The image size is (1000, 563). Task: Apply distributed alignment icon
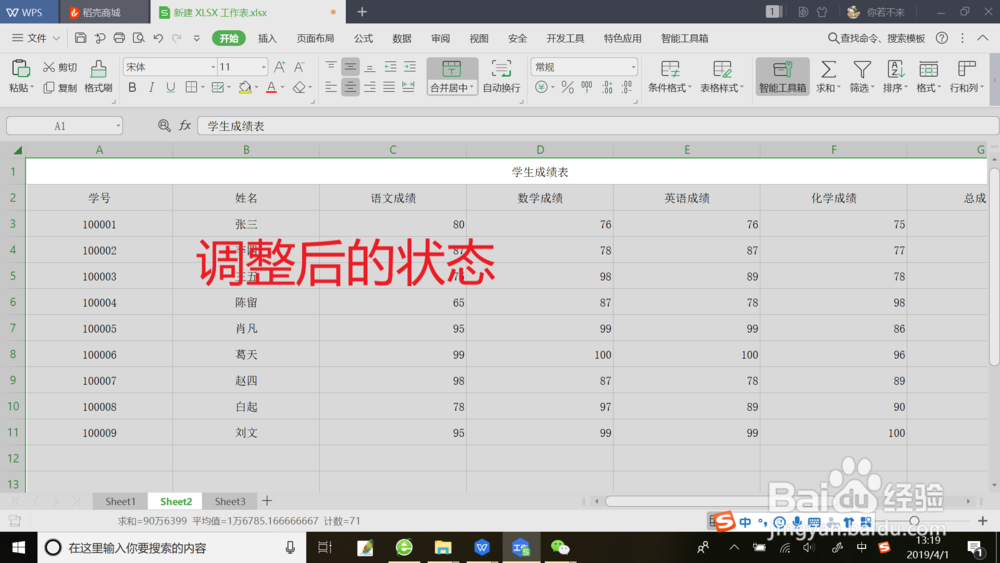pos(408,87)
